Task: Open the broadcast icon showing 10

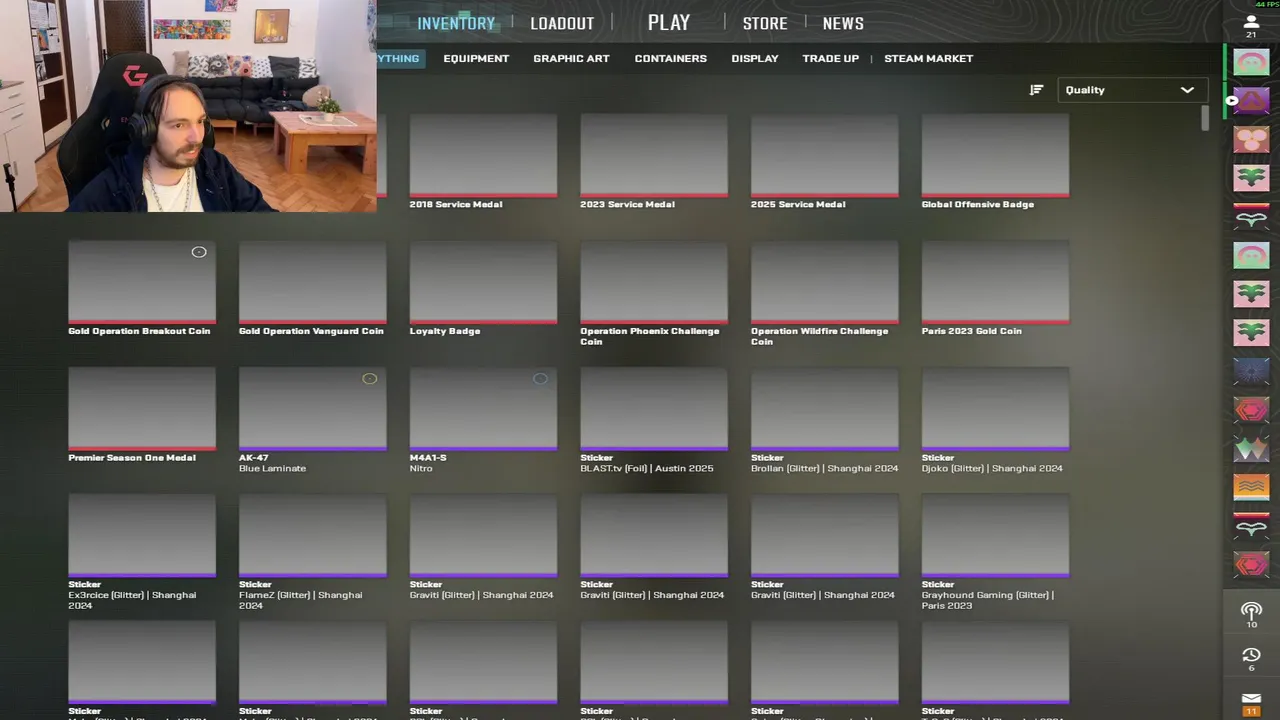Action: point(1251,610)
